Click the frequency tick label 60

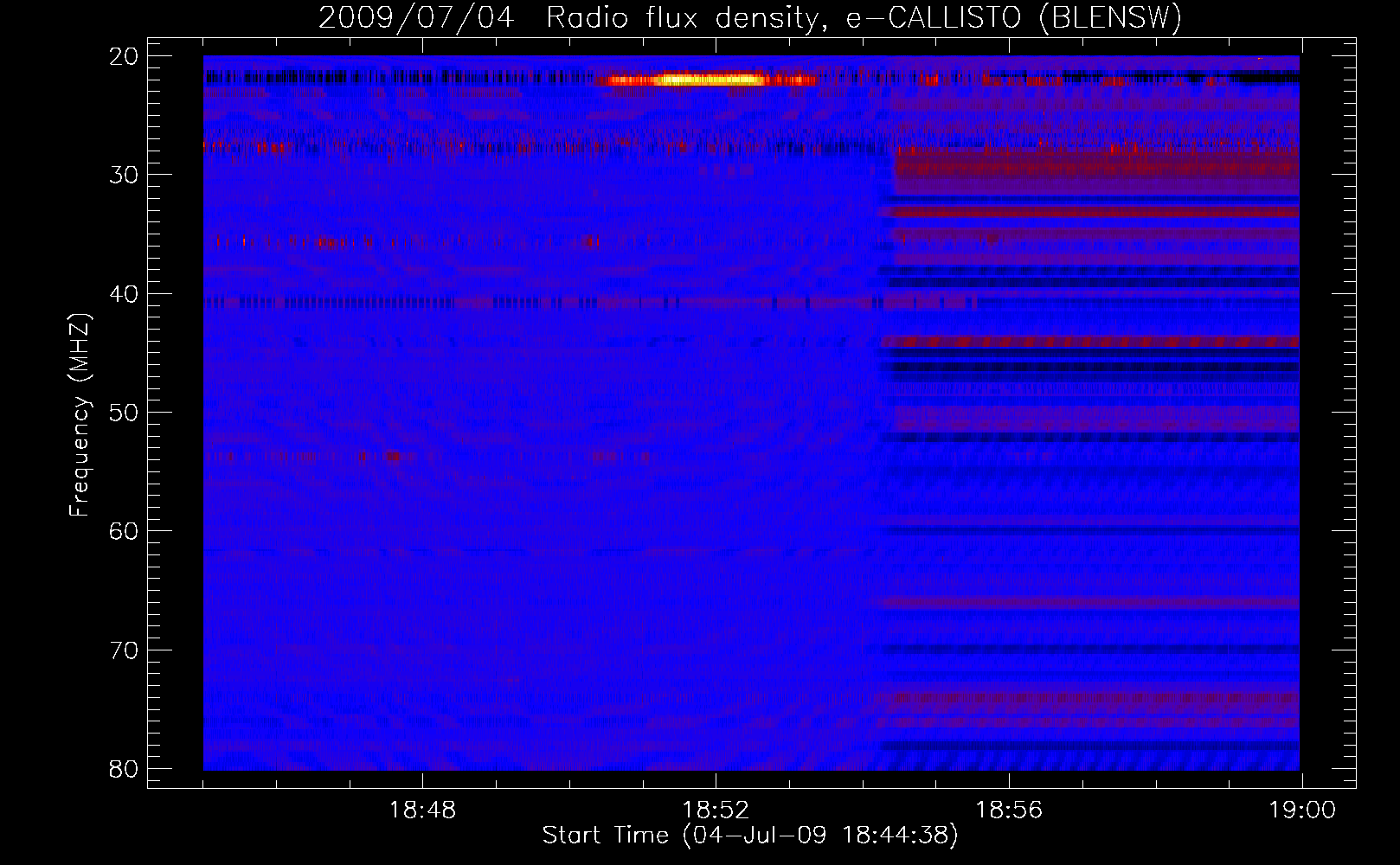pos(124,531)
